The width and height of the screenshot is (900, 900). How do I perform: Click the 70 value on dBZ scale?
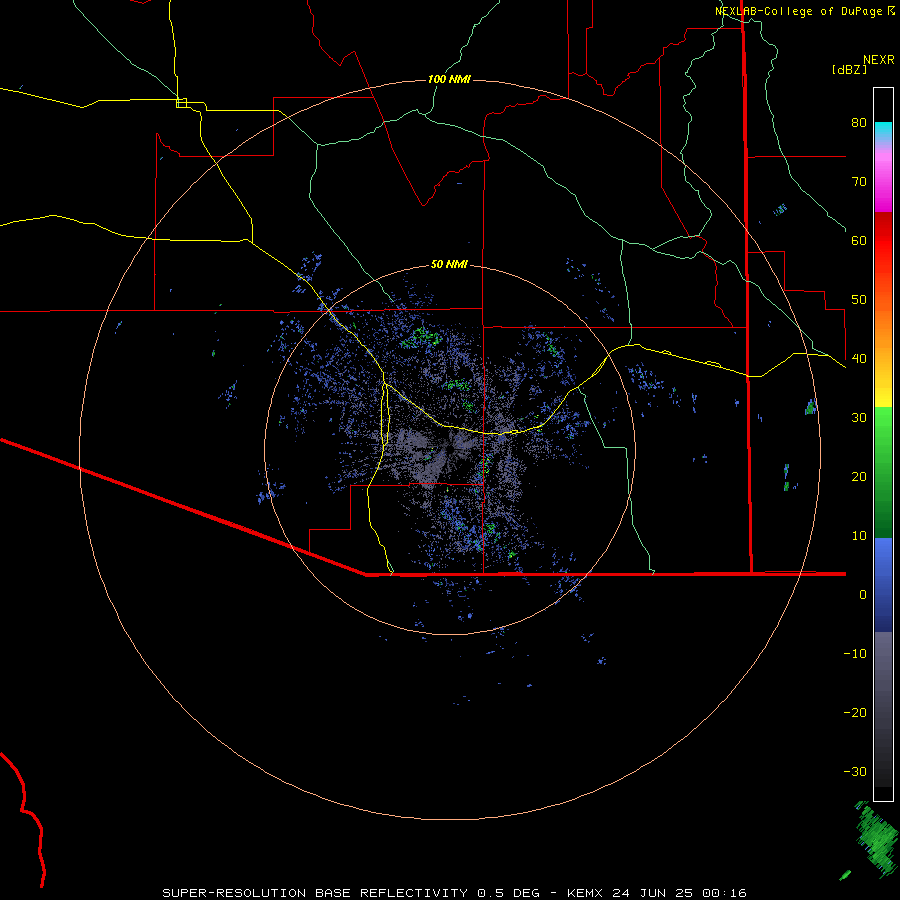point(859,181)
